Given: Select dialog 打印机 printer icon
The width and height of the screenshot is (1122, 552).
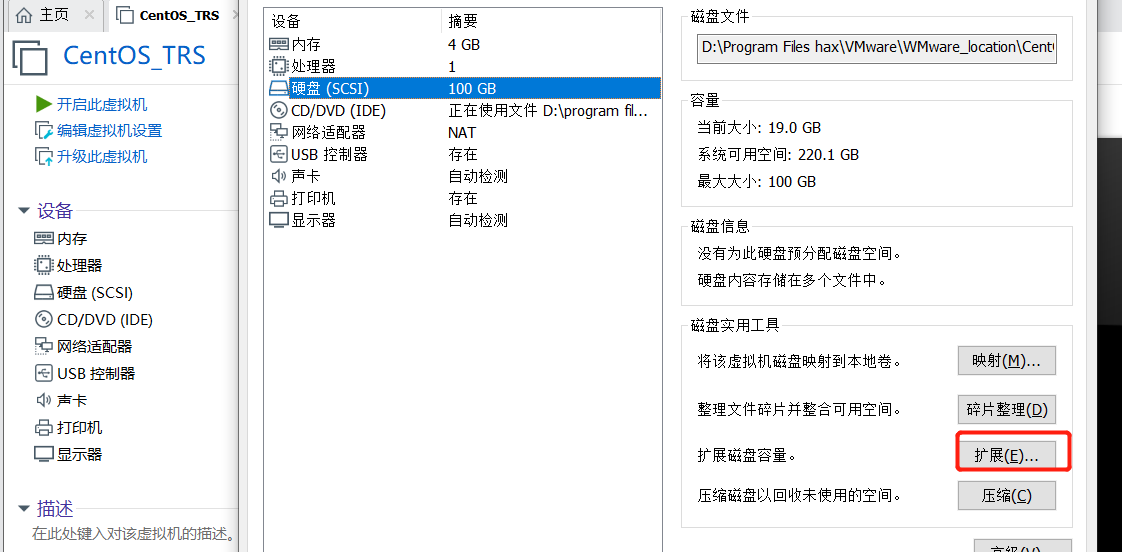Looking at the screenshot, I should tap(278, 198).
